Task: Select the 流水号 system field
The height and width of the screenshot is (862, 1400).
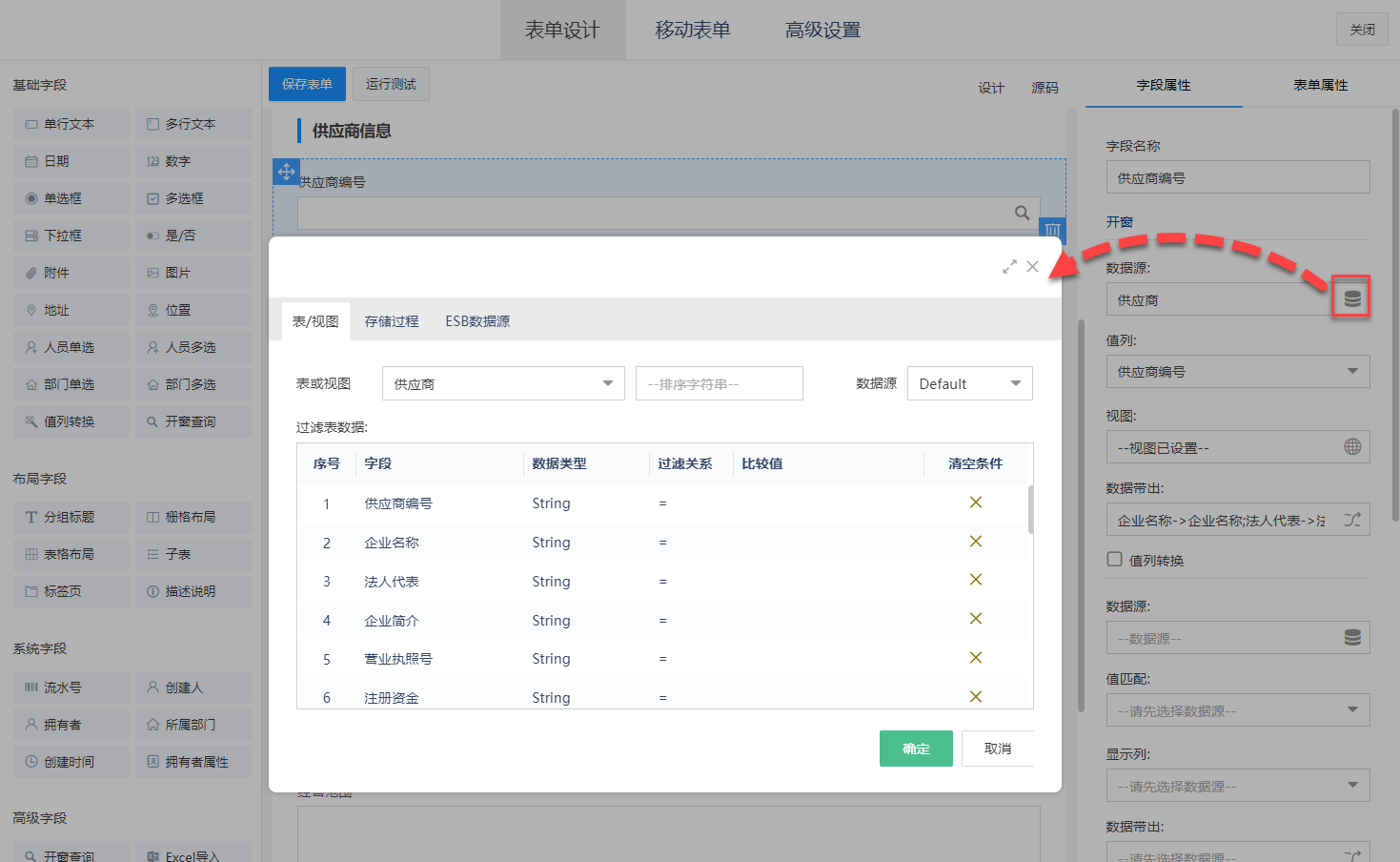Action: point(71,688)
